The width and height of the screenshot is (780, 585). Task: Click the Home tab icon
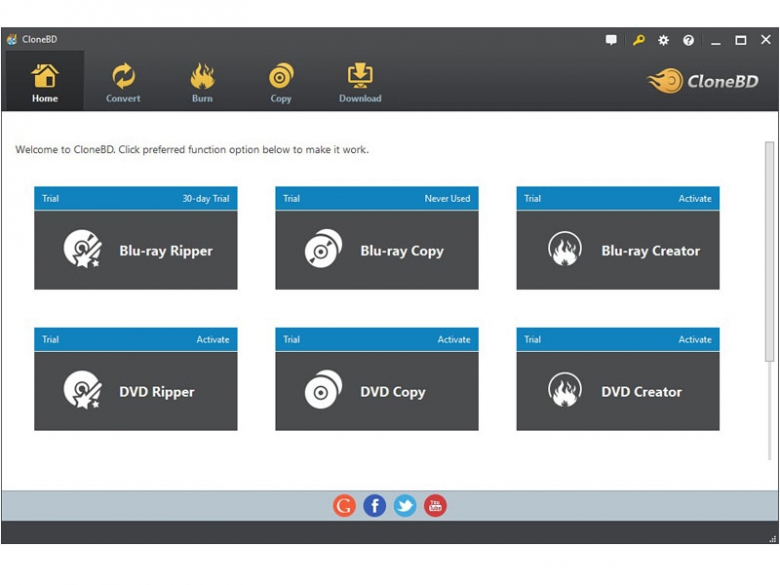pyautogui.click(x=45, y=76)
